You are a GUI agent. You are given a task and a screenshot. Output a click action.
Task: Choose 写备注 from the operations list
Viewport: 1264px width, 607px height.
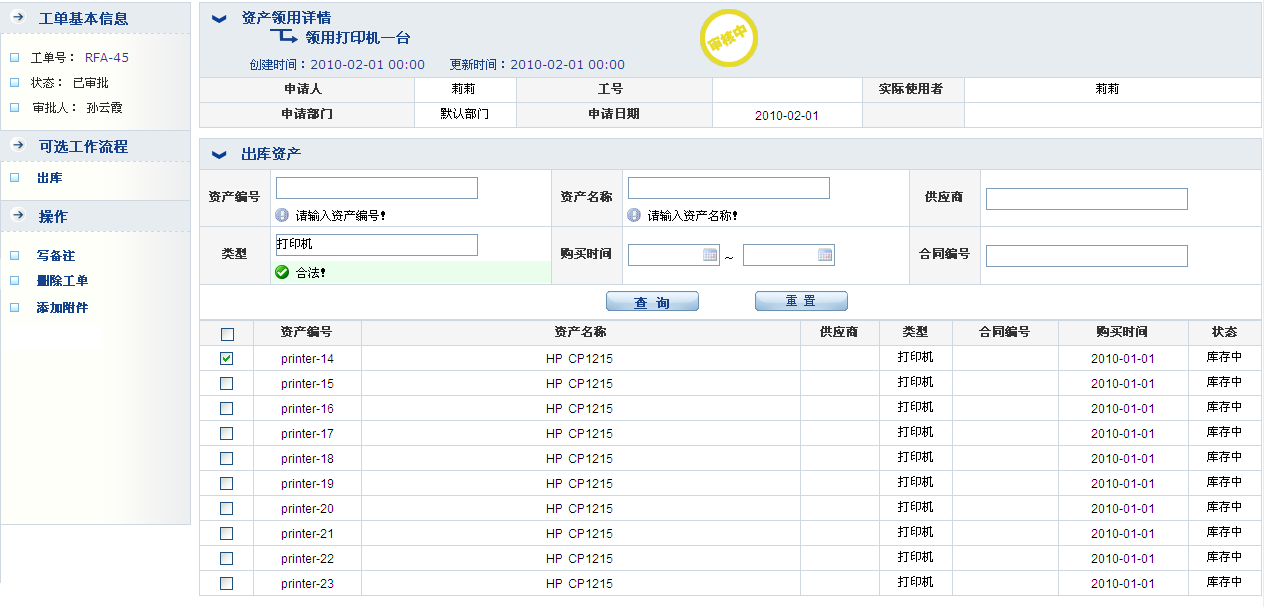(x=55, y=256)
